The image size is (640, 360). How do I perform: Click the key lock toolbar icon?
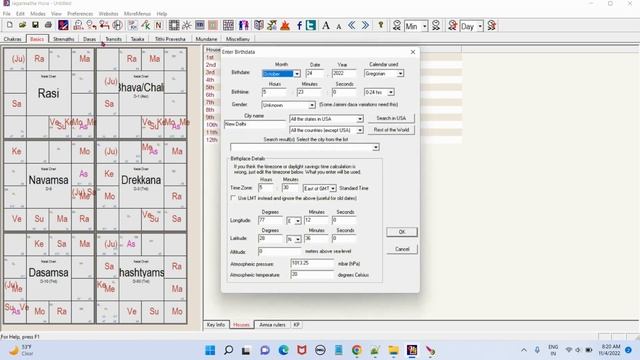point(381,25)
